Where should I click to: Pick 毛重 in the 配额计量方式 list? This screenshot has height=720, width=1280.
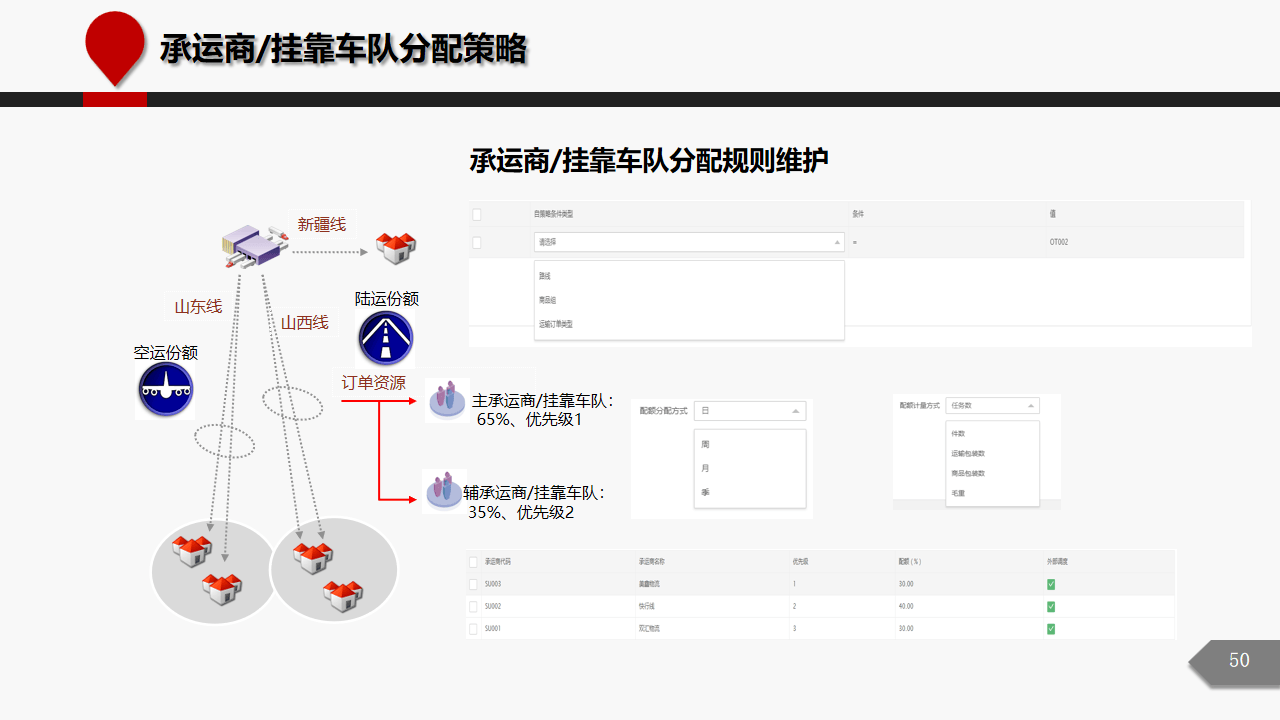993,493
